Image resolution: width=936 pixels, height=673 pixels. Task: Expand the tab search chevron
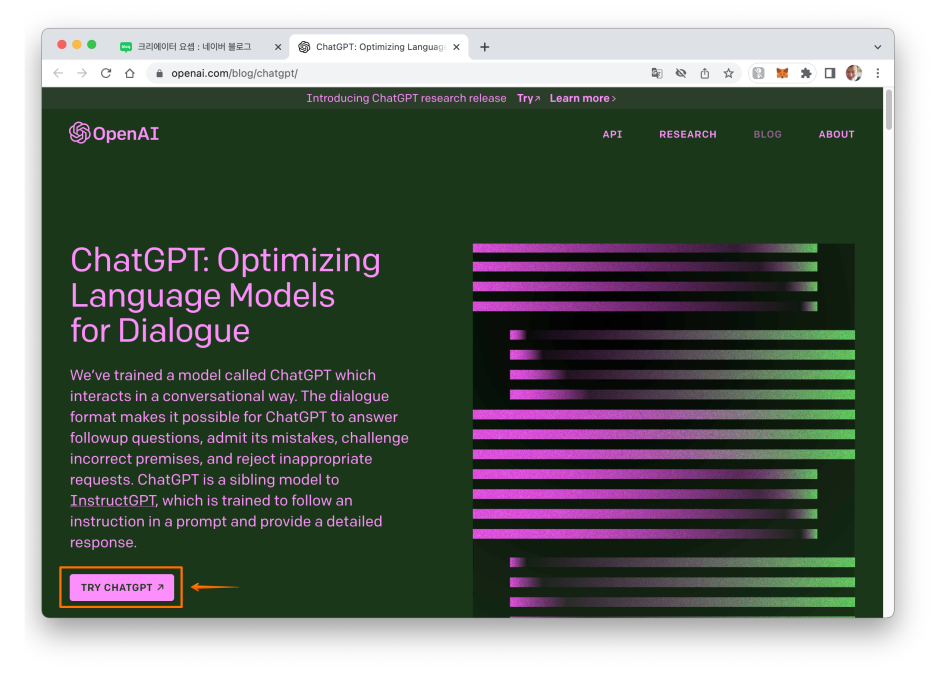click(x=878, y=47)
